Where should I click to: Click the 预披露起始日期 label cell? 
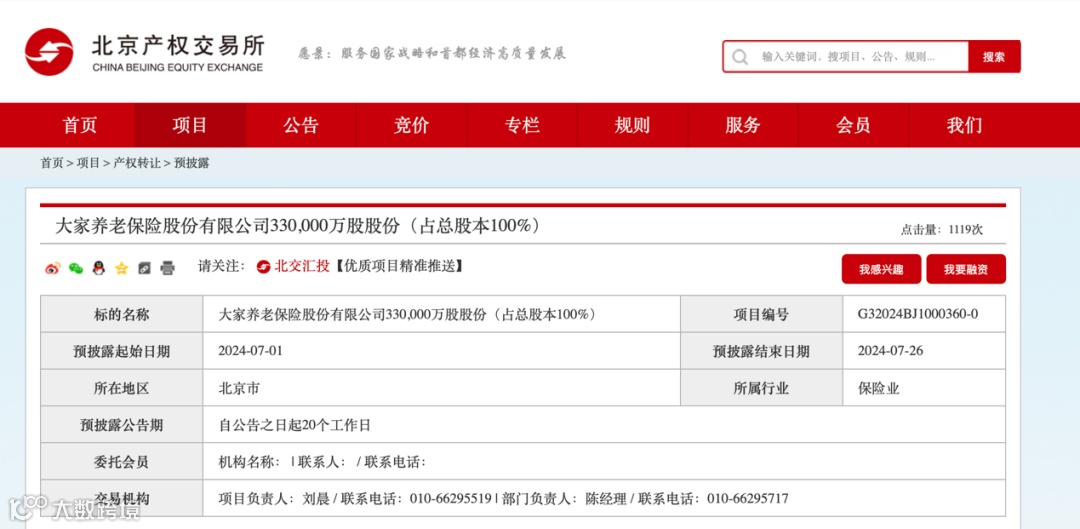pos(122,351)
